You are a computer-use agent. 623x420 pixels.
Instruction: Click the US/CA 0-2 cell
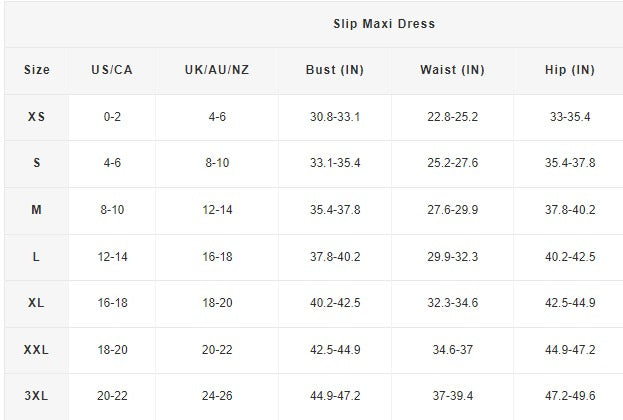(112, 117)
